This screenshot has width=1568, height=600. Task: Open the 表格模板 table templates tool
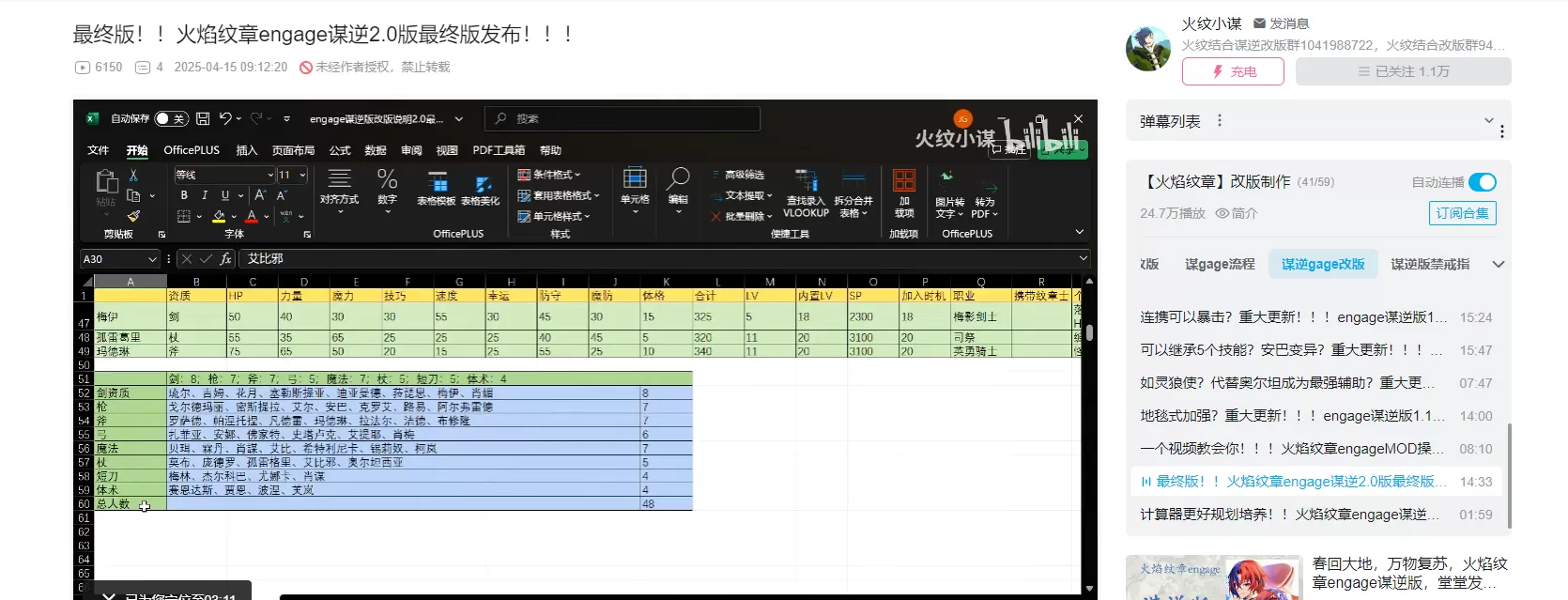[437, 188]
